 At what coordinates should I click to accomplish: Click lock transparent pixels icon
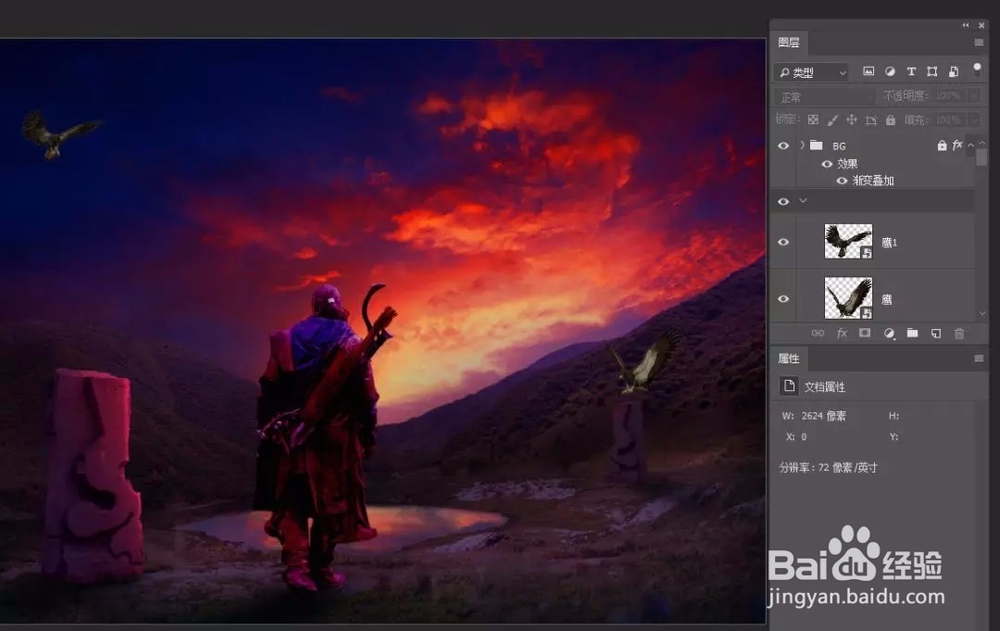coord(813,119)
